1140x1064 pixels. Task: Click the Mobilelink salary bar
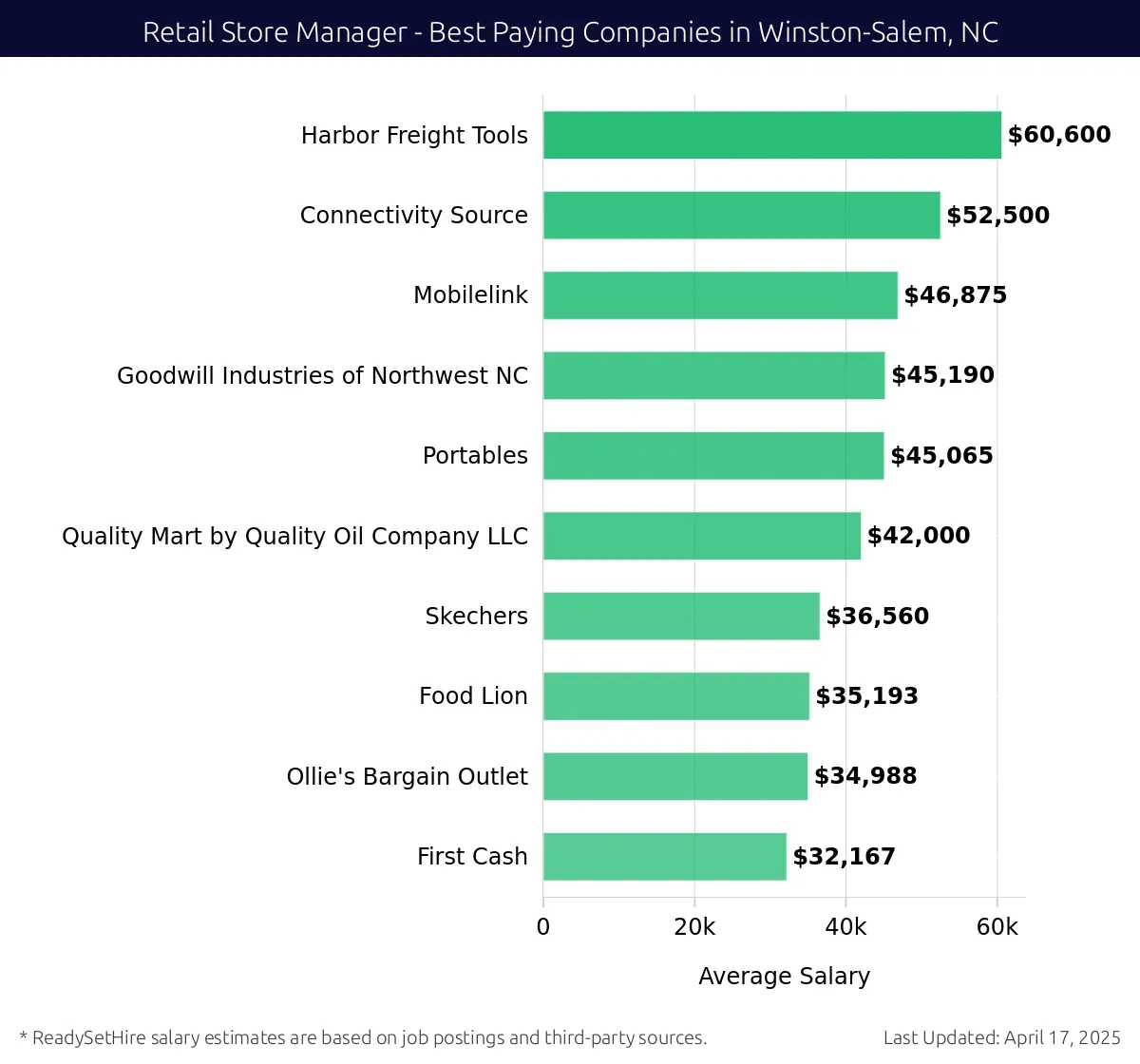720,295
